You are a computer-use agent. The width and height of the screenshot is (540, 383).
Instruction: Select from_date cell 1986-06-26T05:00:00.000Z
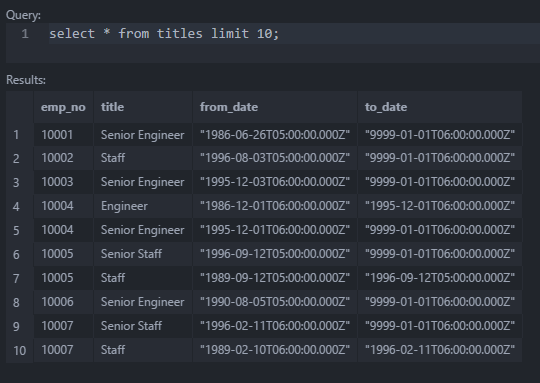pos(275,135)
